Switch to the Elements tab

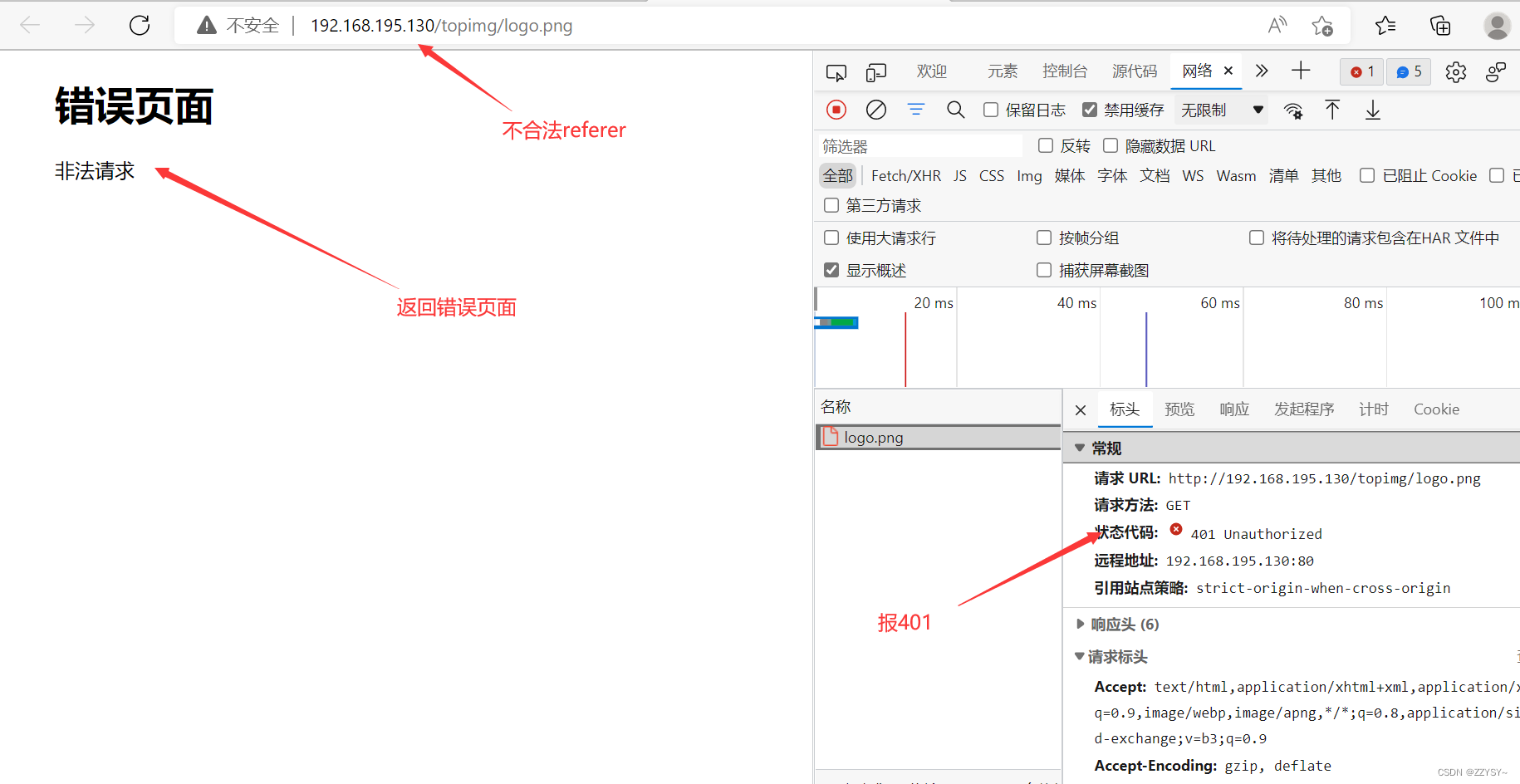coord(1003,71)
